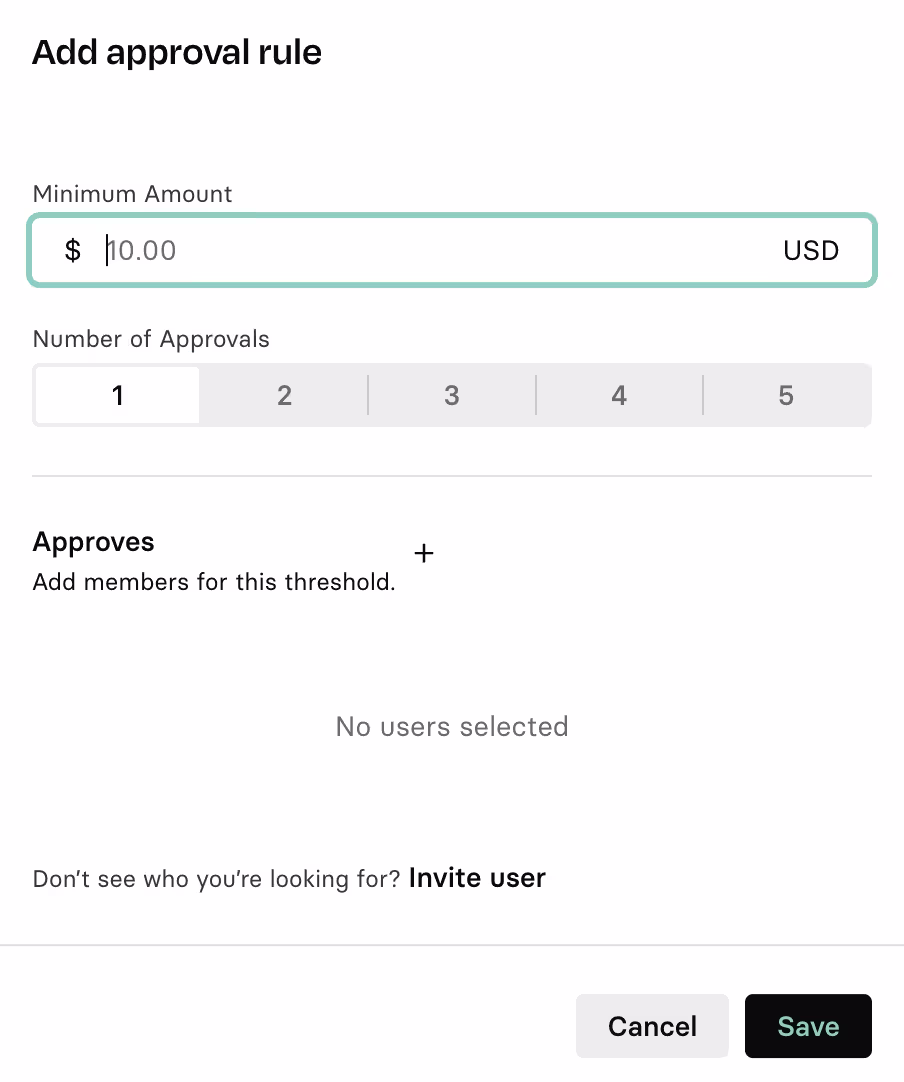Click the divider line above the Approves section

452,475
